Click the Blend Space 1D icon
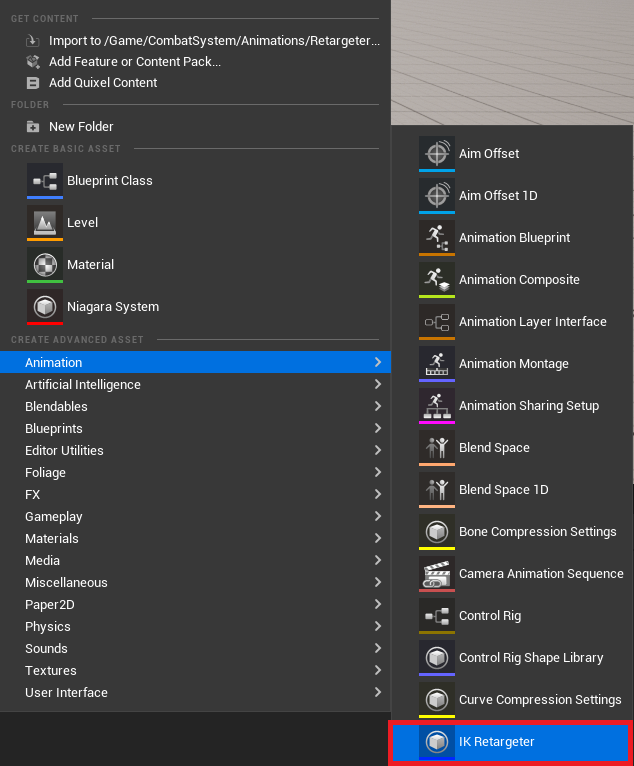 (437, 490)
